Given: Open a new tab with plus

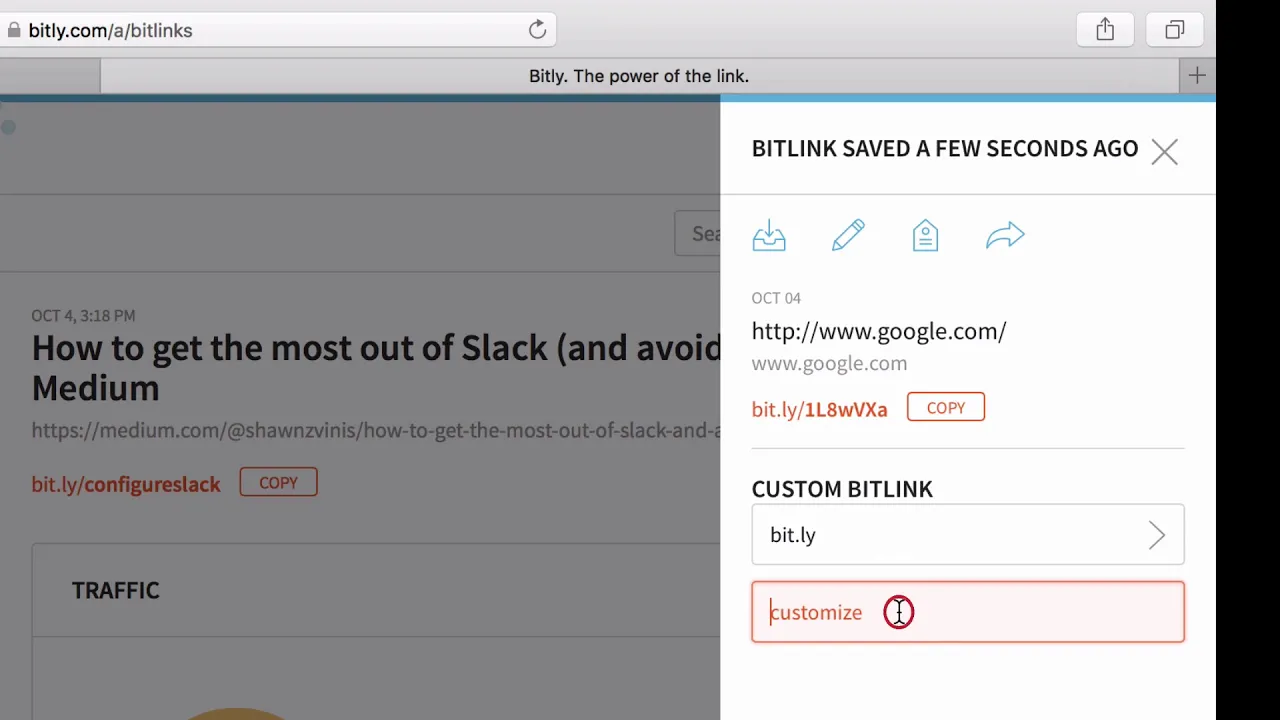Looking at the screenshot, I should [x=1197, y=76].
